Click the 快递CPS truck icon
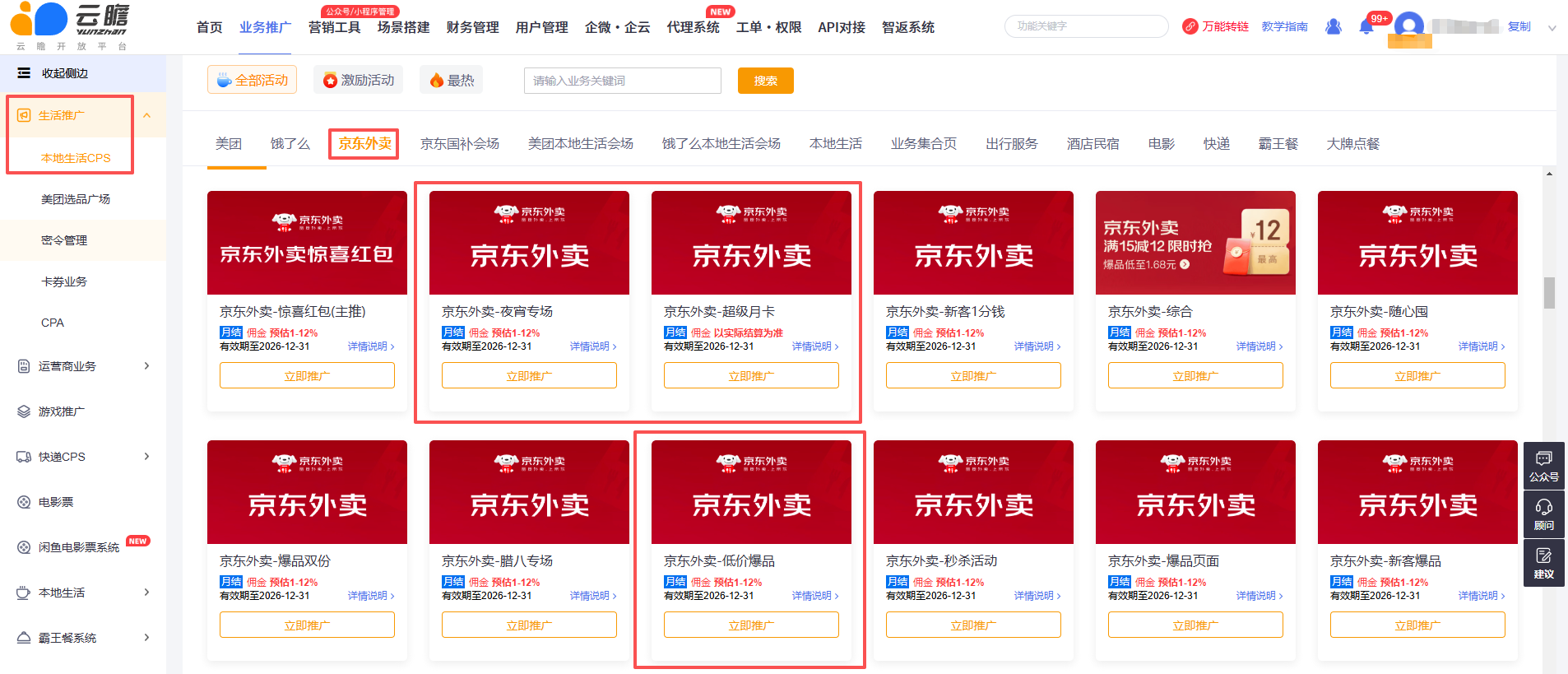1568x674 pixels. point(24,457)
